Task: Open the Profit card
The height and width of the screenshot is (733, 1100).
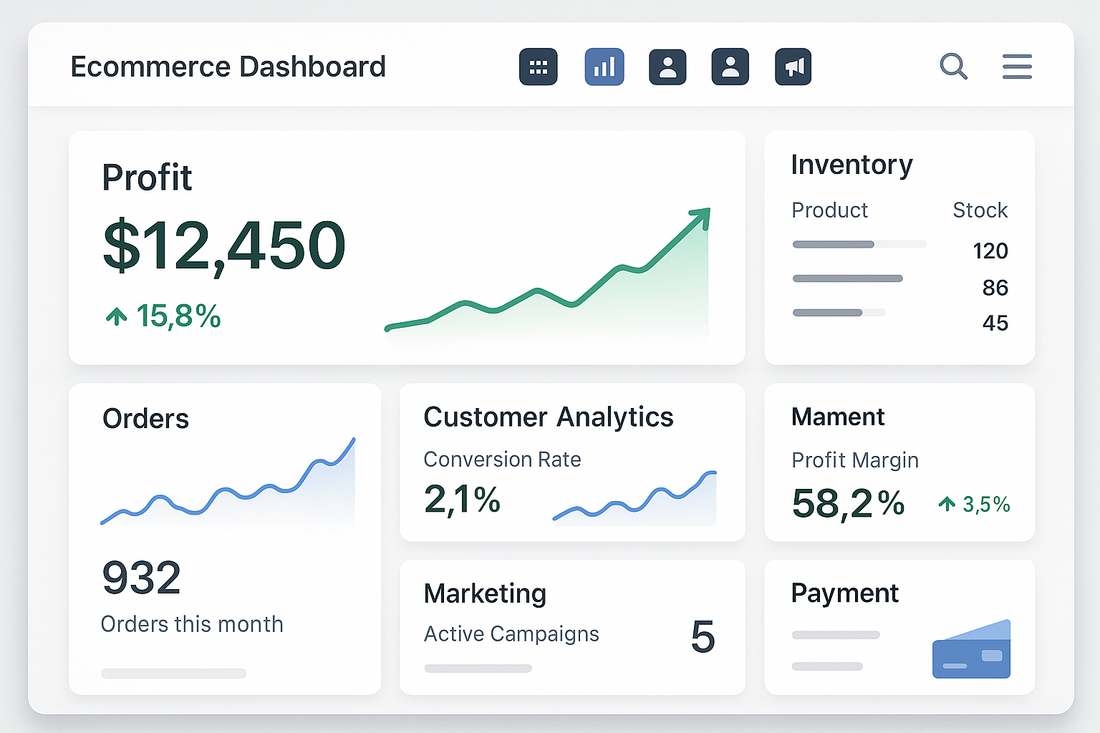Action: [147, 177]
